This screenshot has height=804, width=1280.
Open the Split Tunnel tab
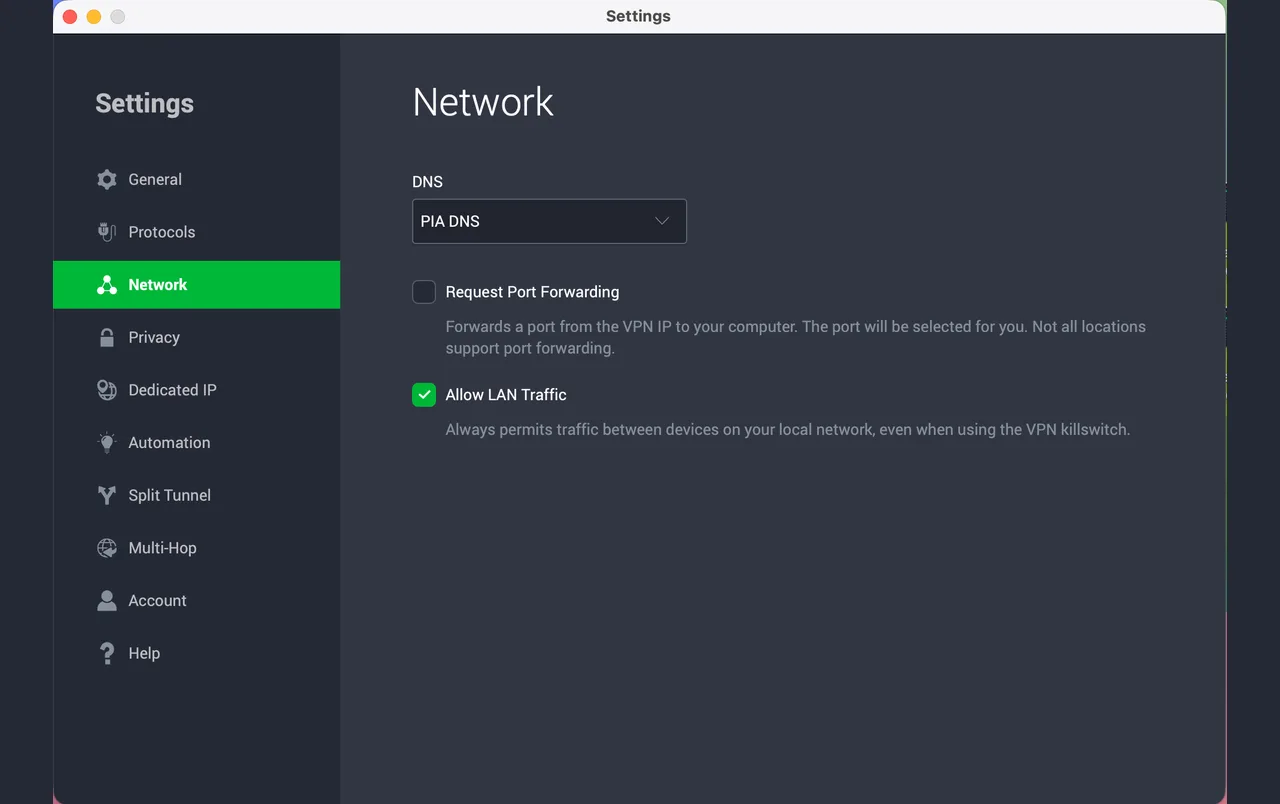tap(196, 495)
